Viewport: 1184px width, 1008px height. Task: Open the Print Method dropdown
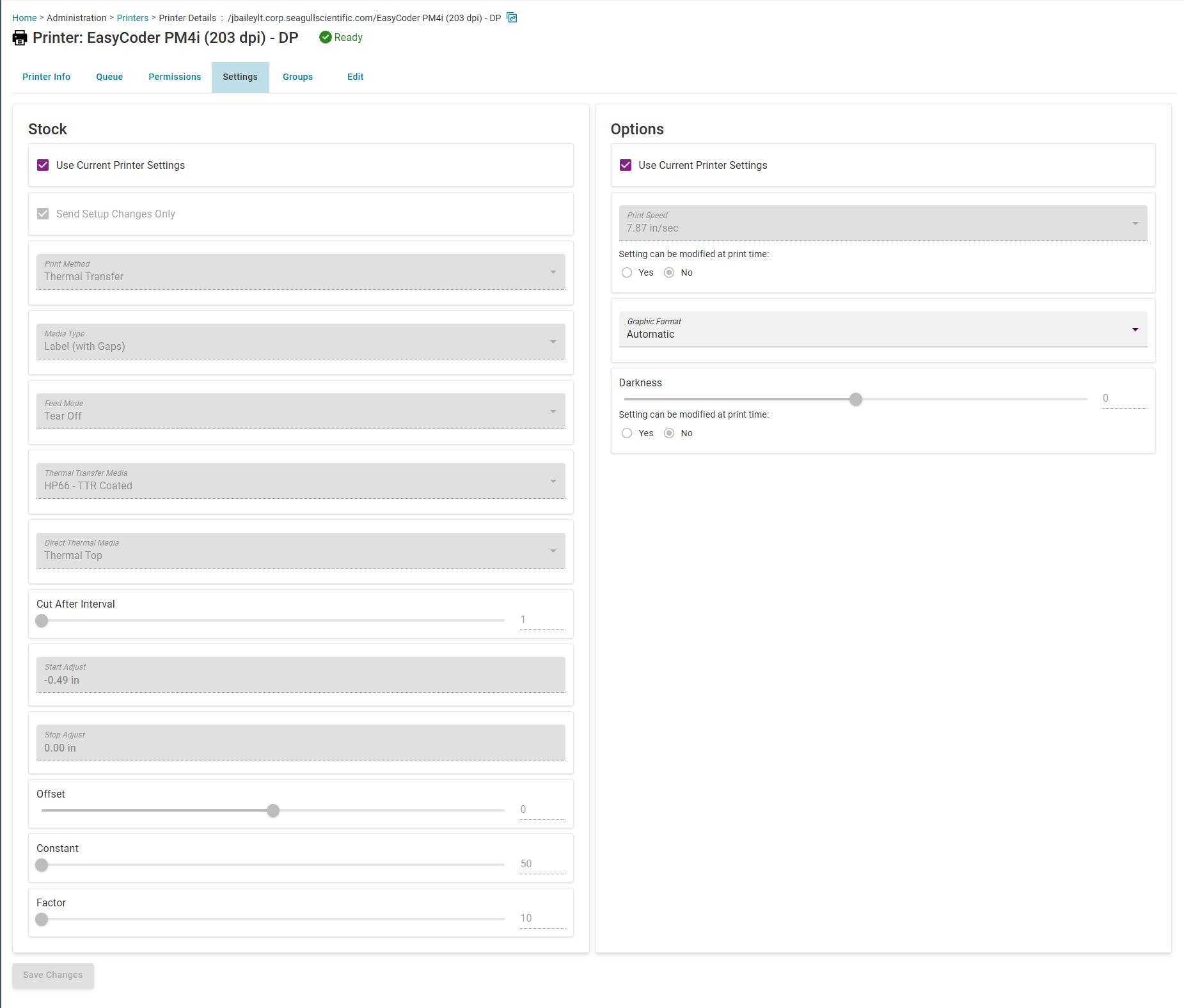301,272
